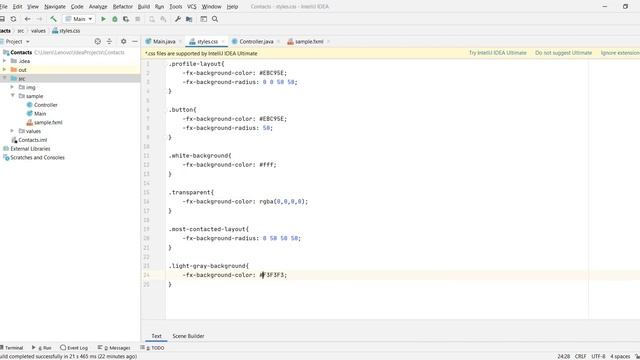Open the Run menu

tap(159, 7)
